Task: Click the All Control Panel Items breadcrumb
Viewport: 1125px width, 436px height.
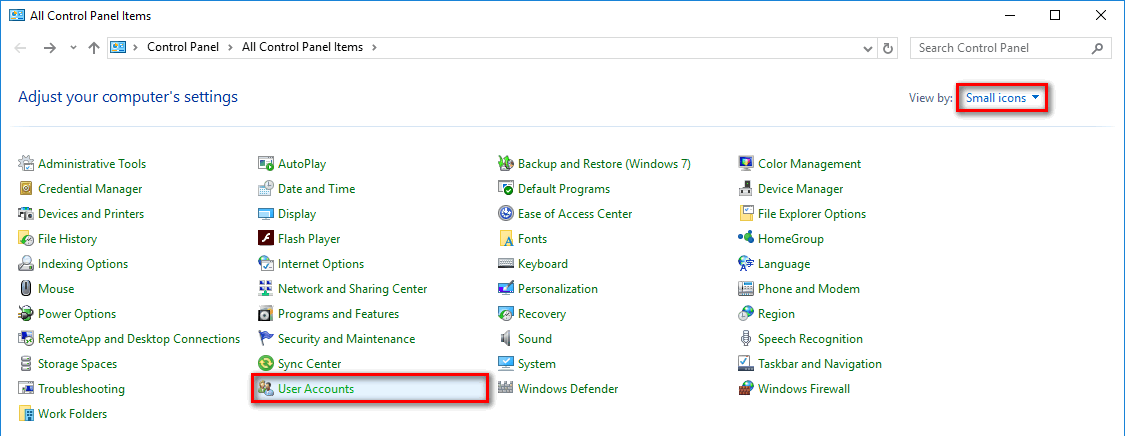Action: coord(303,47)
